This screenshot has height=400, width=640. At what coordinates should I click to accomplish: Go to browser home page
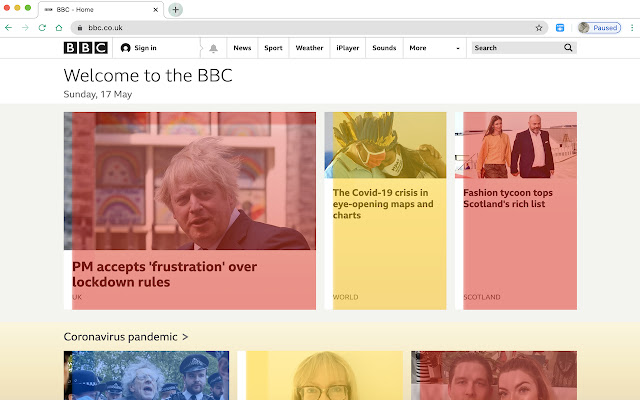click(59, 28)
